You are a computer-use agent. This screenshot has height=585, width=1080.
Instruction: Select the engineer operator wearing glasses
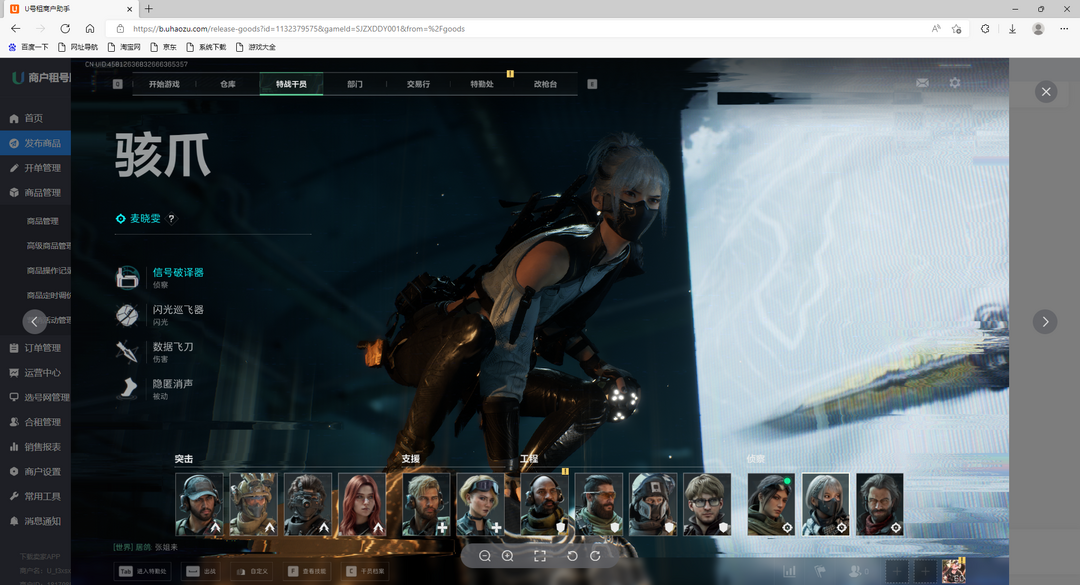point(707,504)
